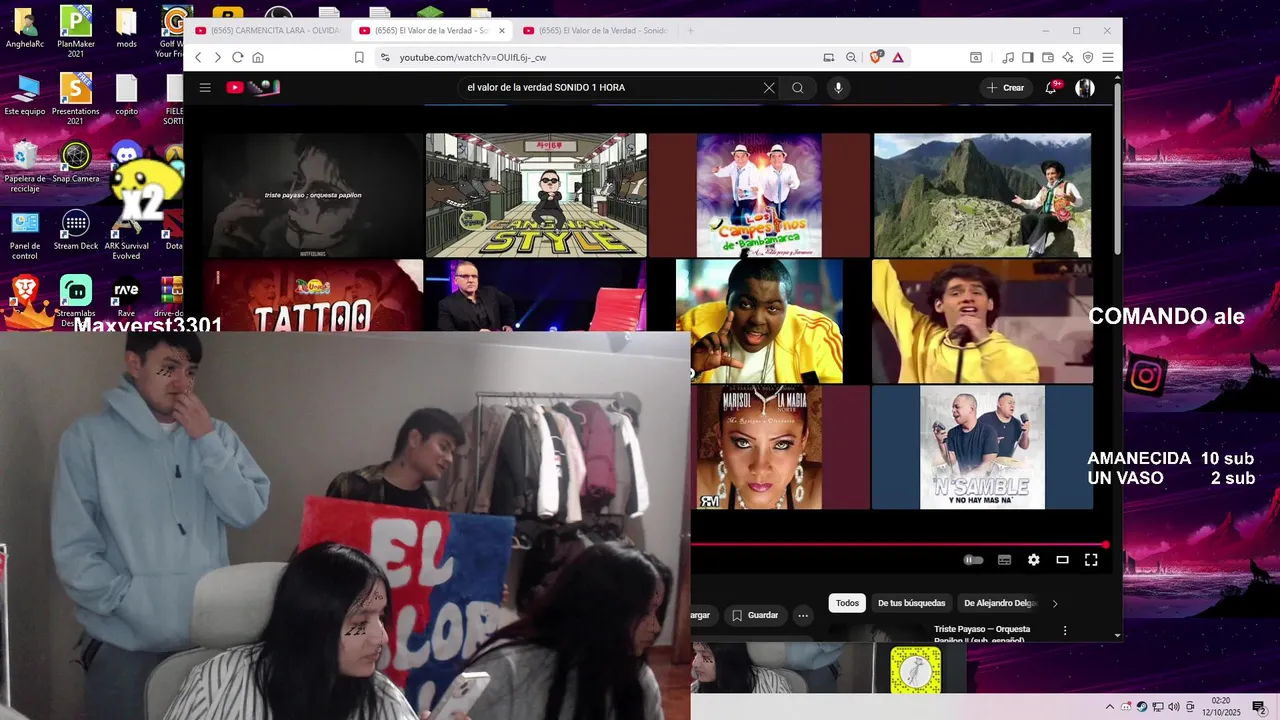Open the taskbar clock showing 02:20
The height and width of the screenshot is (720, 1280).
[x=1221, y=707]
